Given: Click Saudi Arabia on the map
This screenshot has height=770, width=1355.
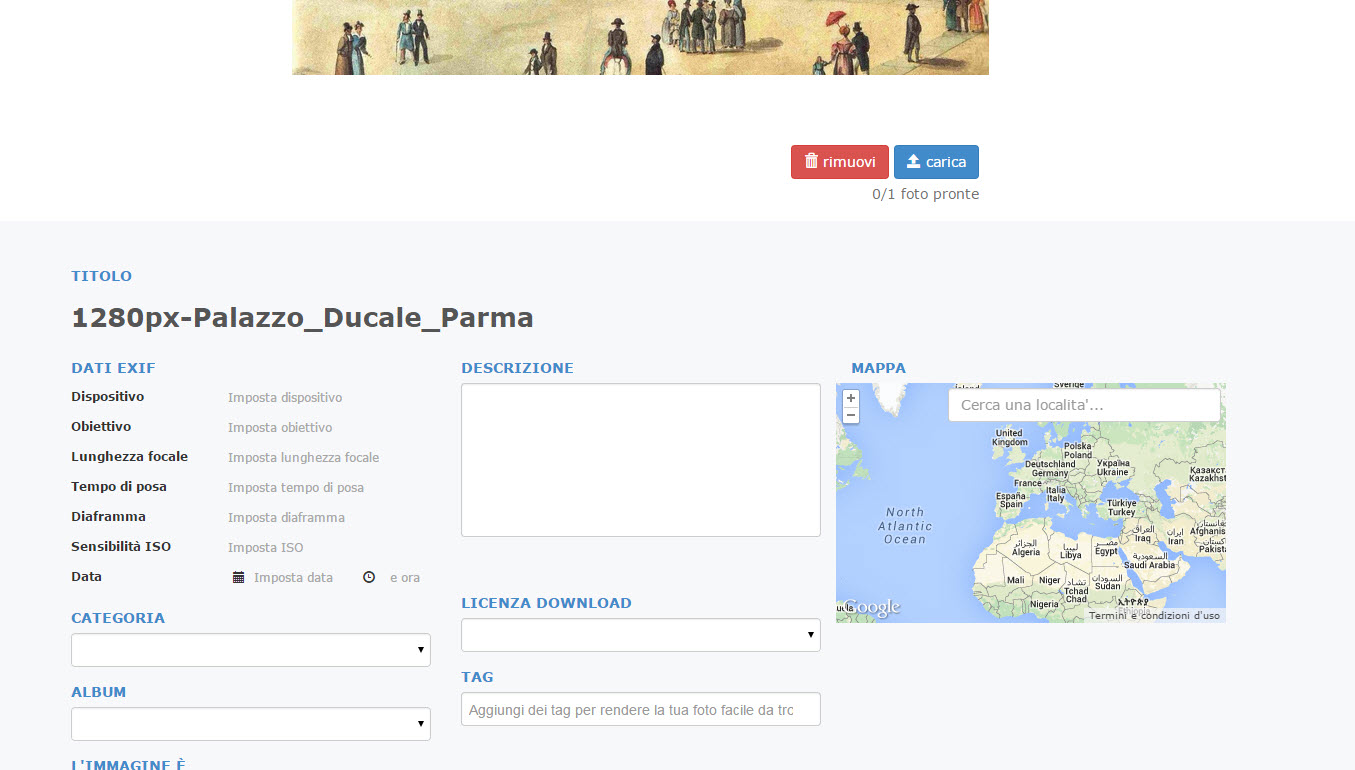Looking at the screenshot, I should point(1149,560).
